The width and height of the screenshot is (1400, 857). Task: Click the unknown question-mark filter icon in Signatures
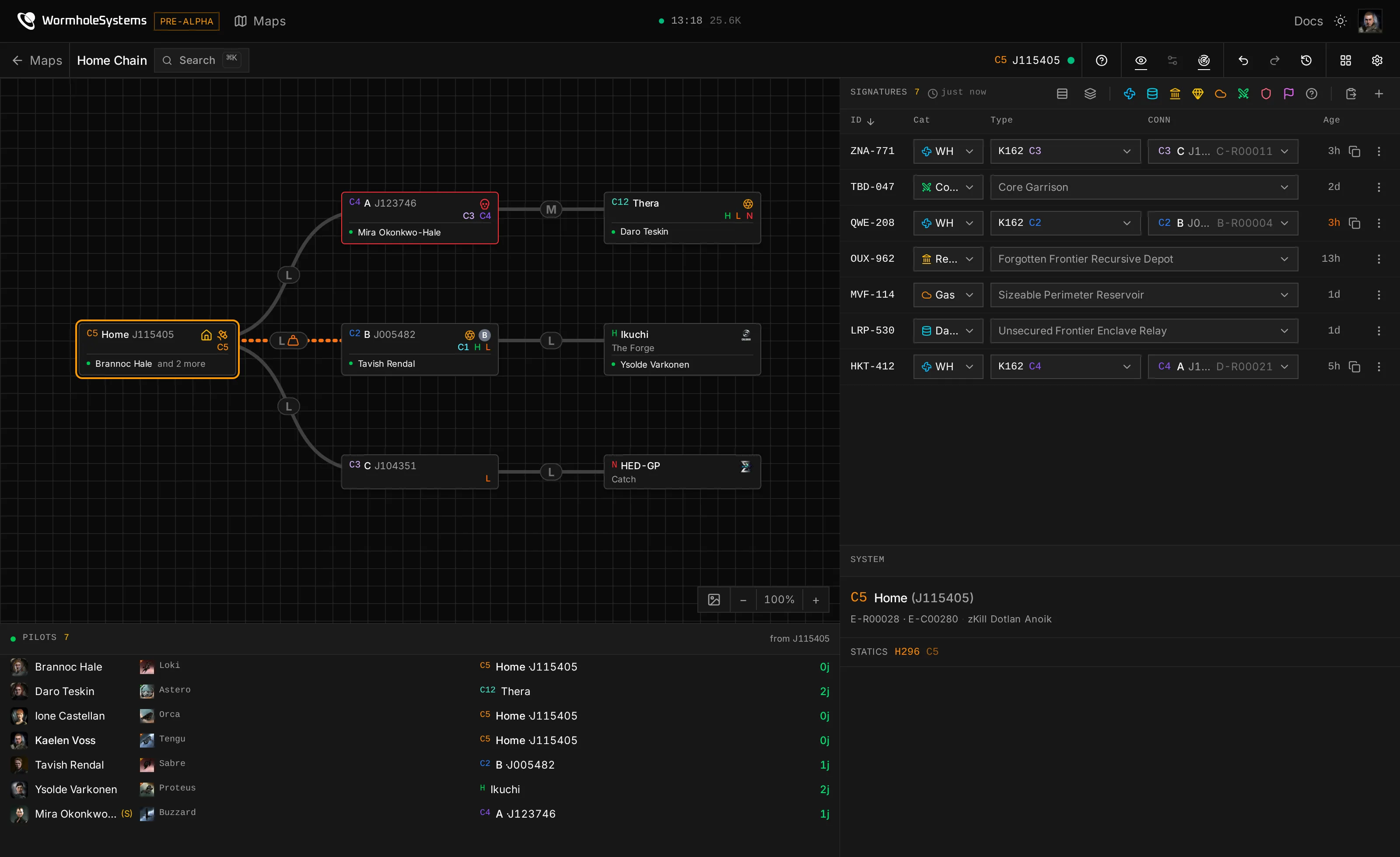(x=1311, y=94)
